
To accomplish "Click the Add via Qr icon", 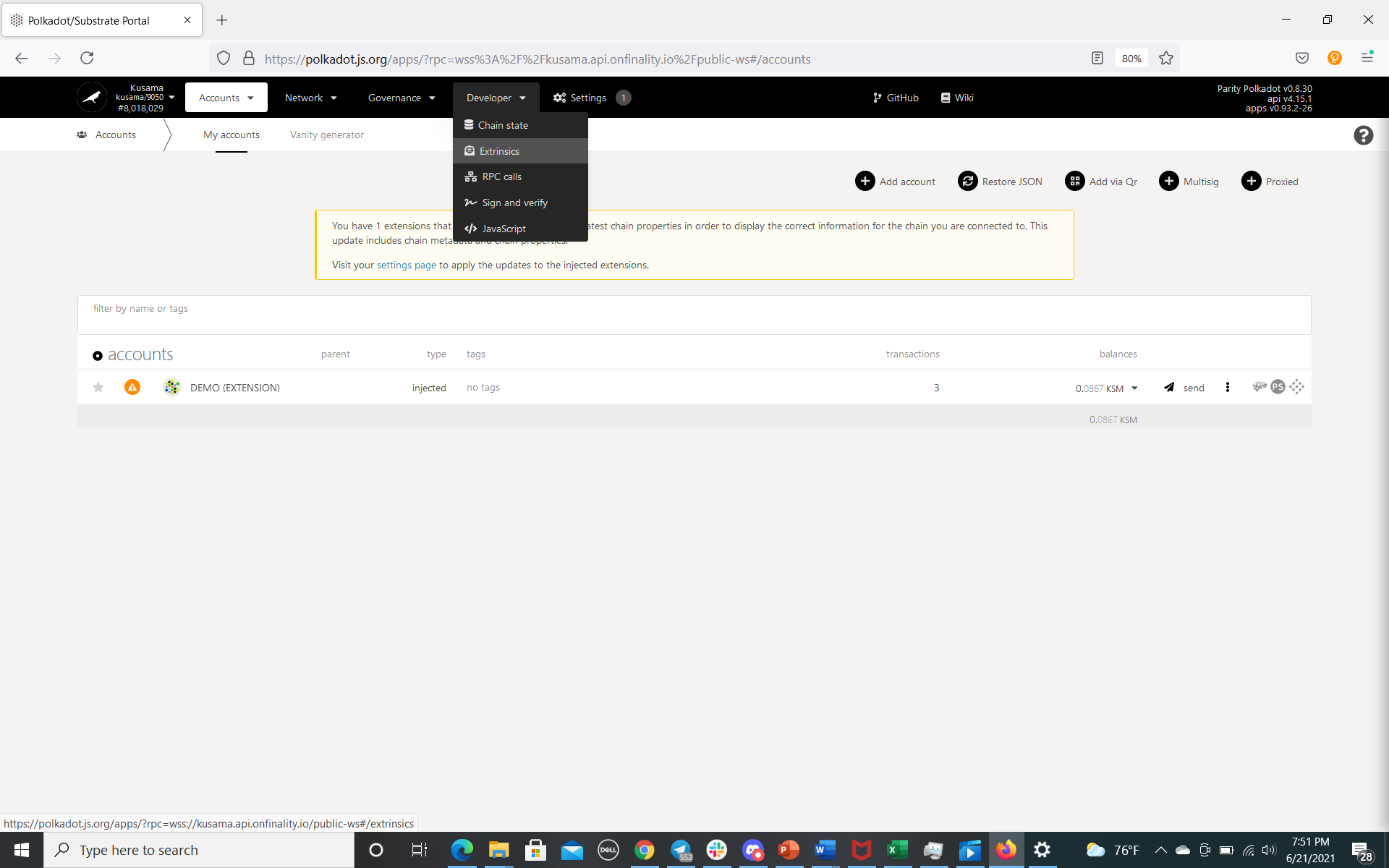I will 1074,182.
